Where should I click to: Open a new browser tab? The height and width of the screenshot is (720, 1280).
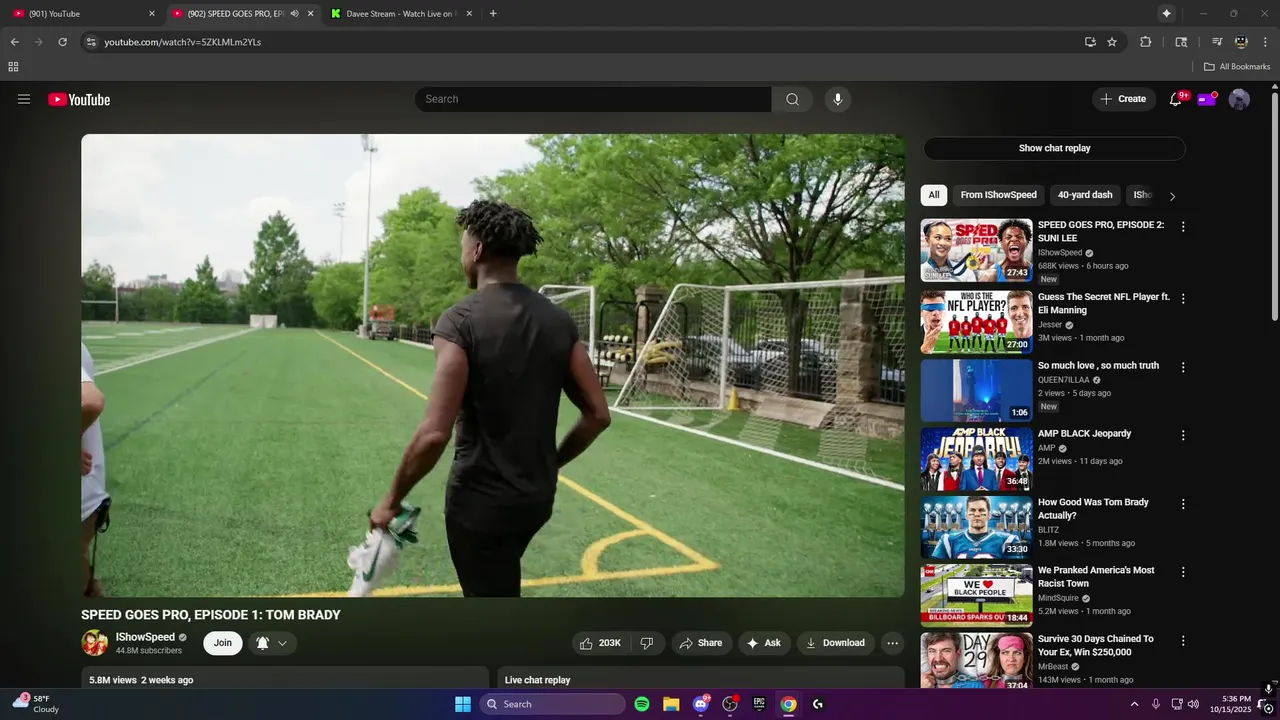tap(493, 14)
